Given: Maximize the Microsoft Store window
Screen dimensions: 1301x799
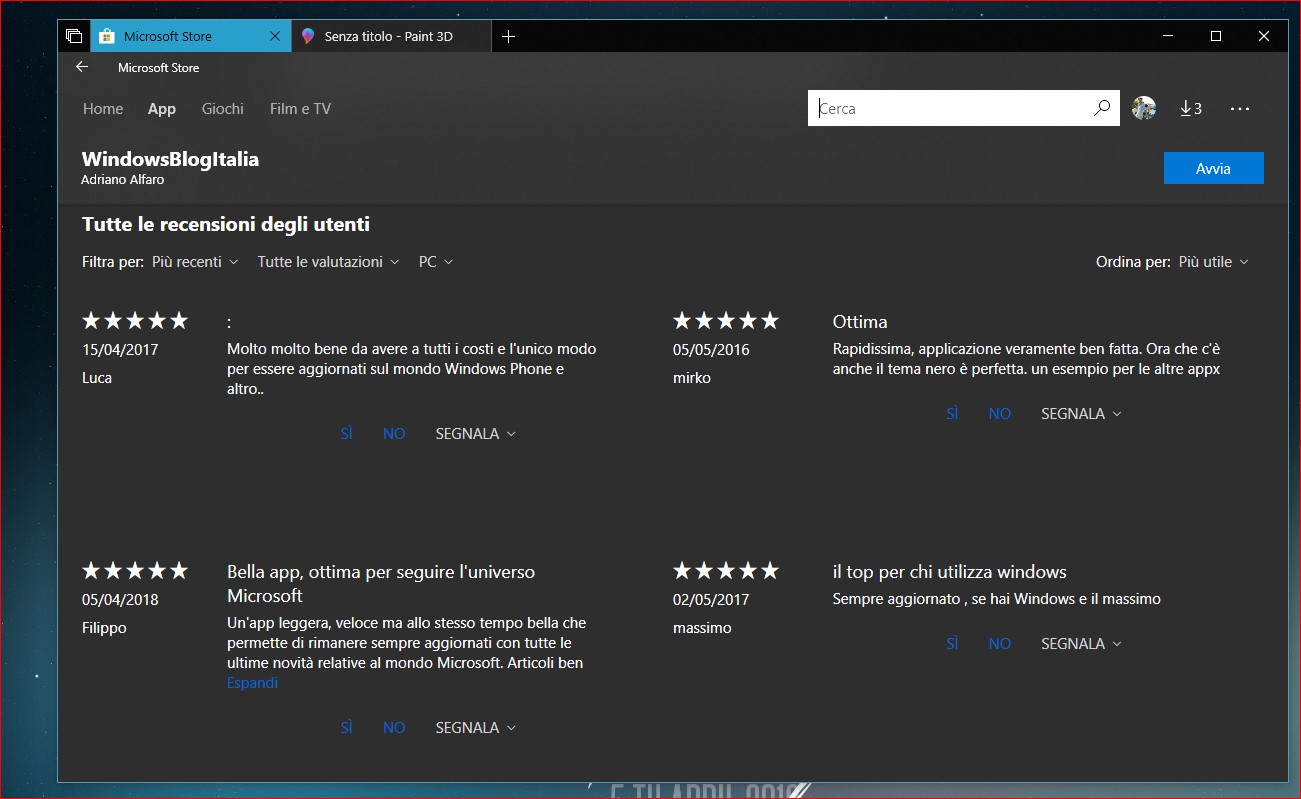Looking at the screenshot, I should pos(1216,36).
